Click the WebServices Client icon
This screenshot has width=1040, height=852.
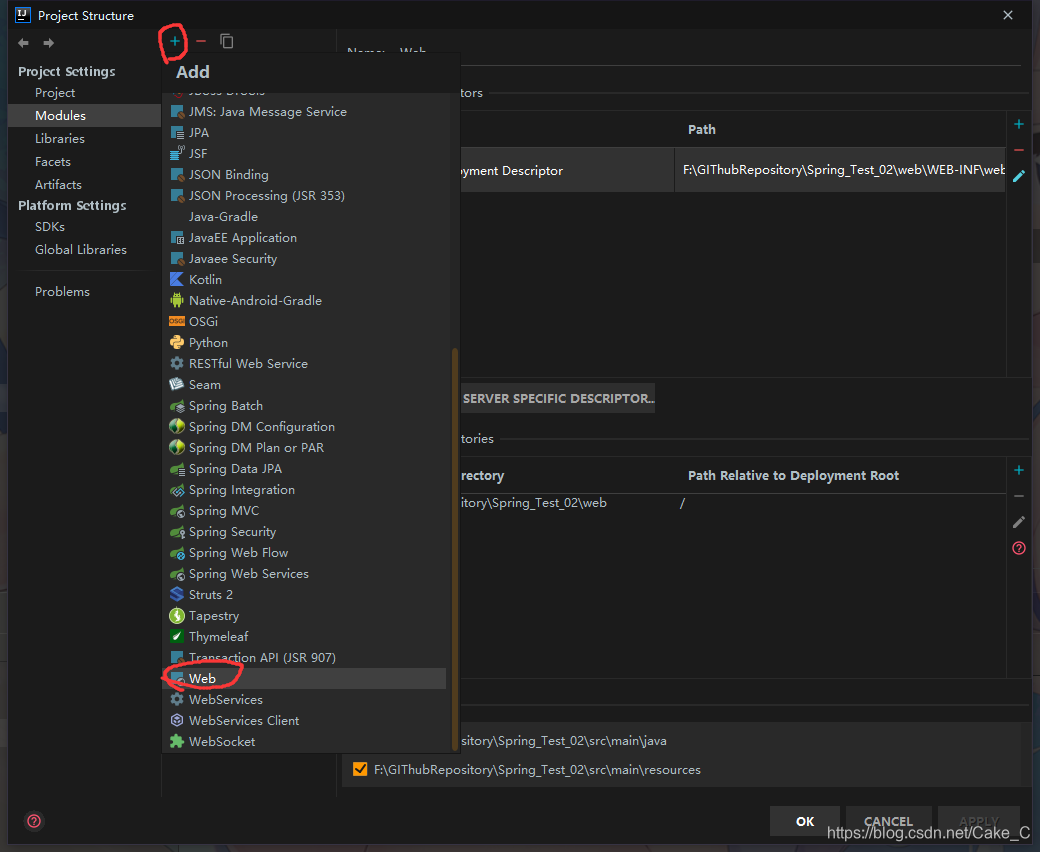pos(176,720)
